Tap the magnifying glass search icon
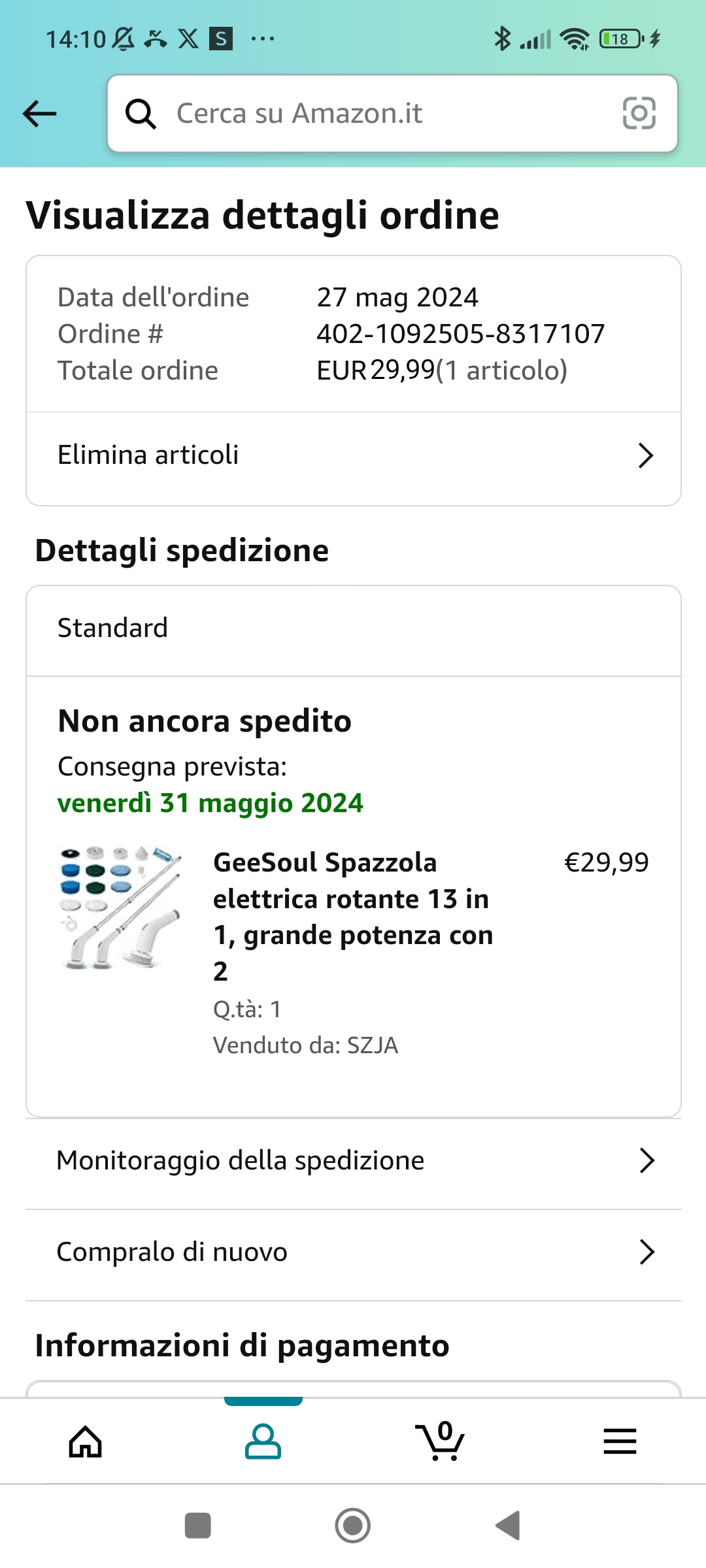 click(141, 114)
